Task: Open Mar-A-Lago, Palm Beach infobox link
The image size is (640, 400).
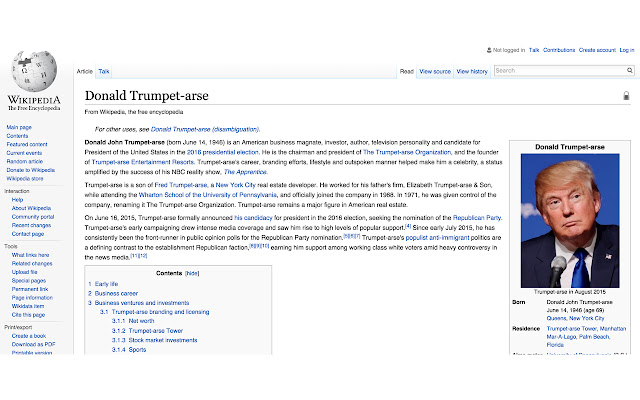Action: [x=578, y=337]
